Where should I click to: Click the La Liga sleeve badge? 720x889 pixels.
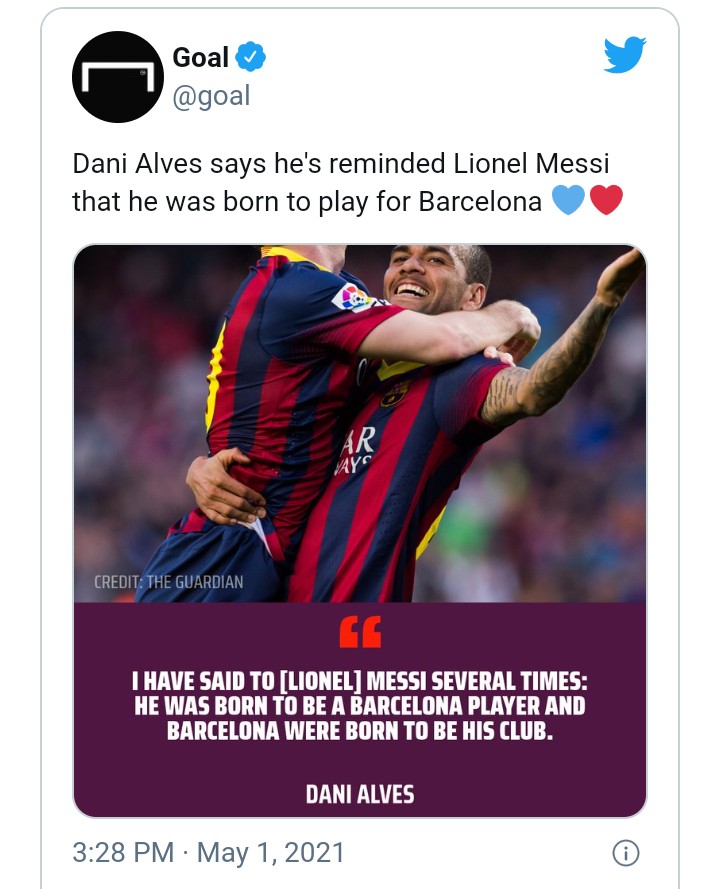352,297
